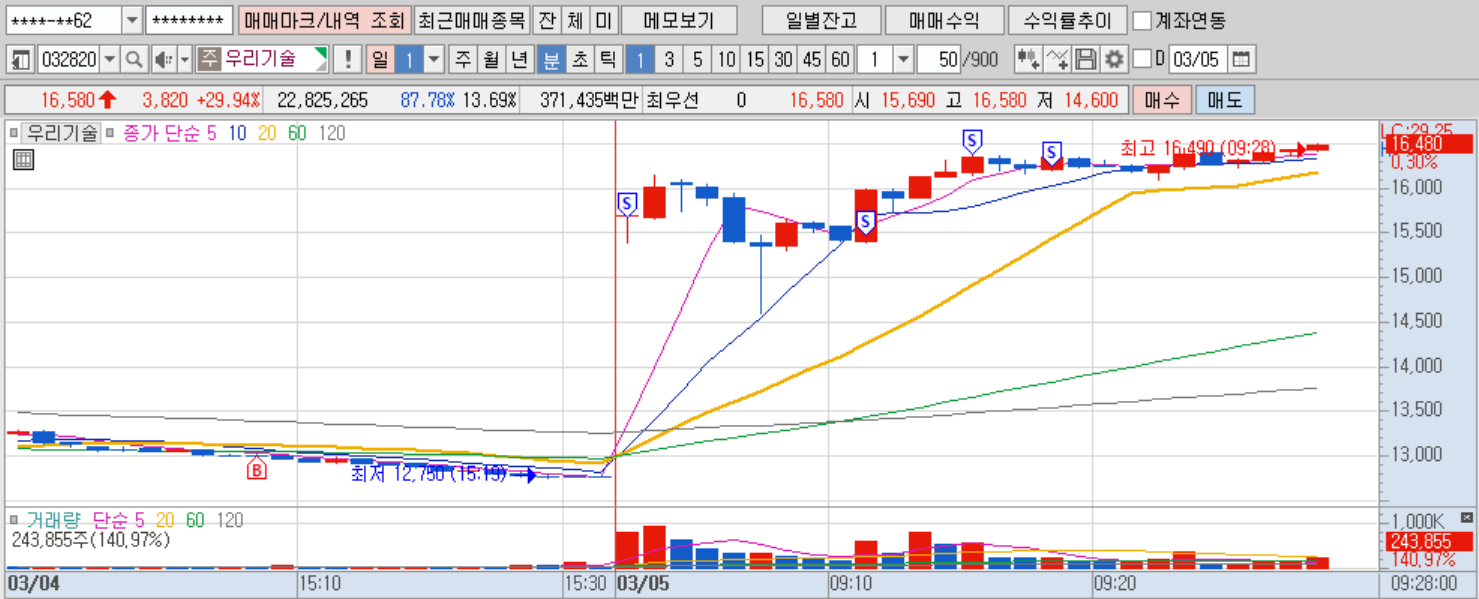Viewport: 1479px width, 599px height.
Task: Open the dropdown after the 60 interval
Action: point(903,60)
